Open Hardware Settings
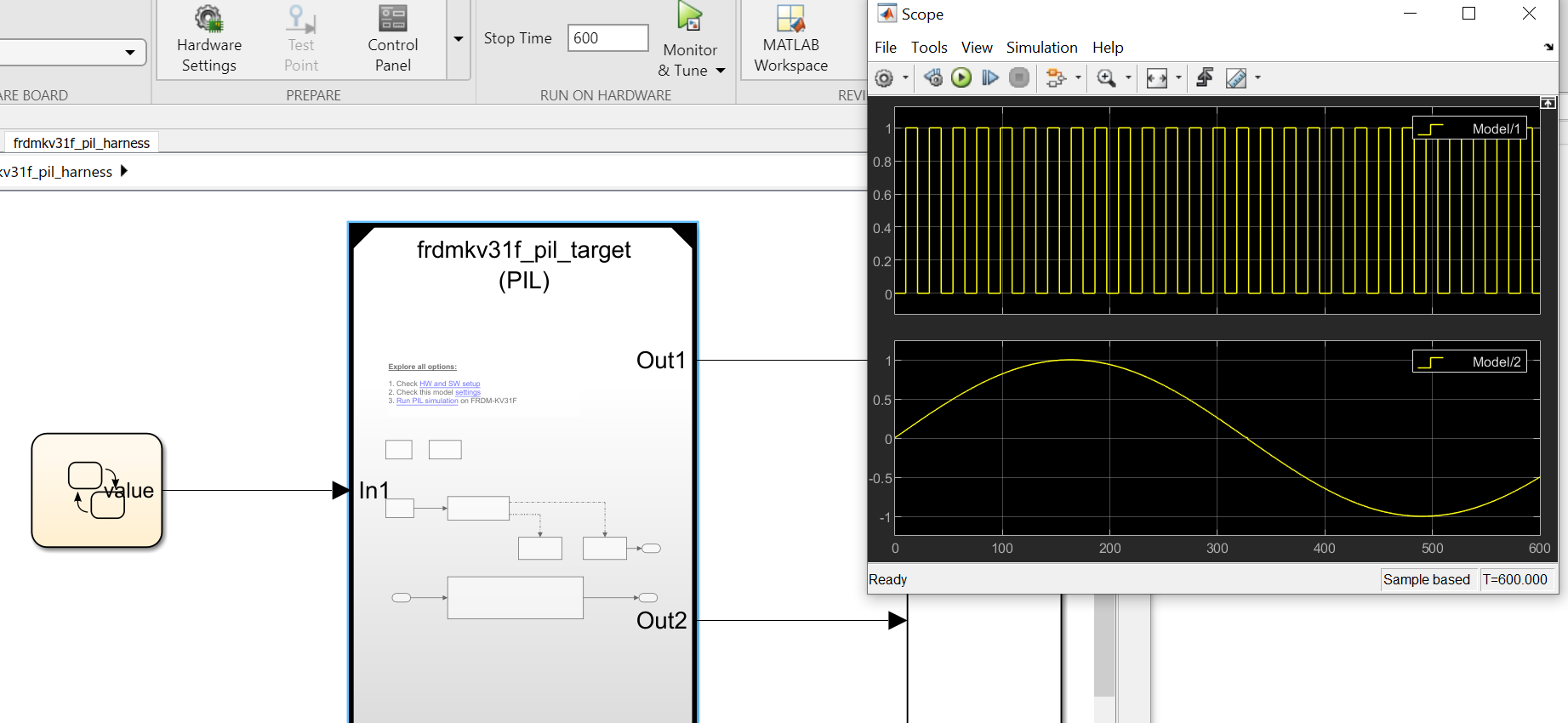1568x723 pixels. coord(209,40)
